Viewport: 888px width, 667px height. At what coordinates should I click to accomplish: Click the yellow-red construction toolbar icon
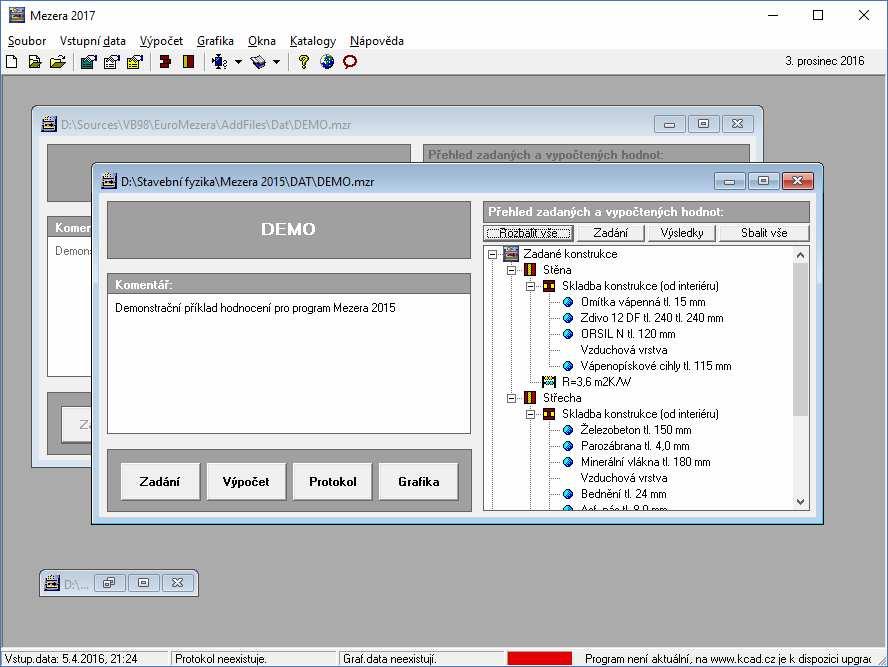pos(188,61)
